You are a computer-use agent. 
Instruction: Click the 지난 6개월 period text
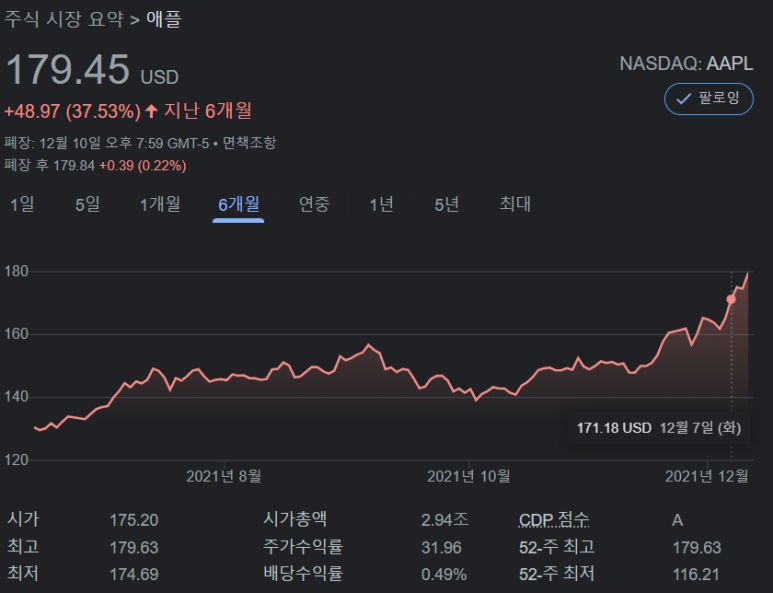coord(208,110)
